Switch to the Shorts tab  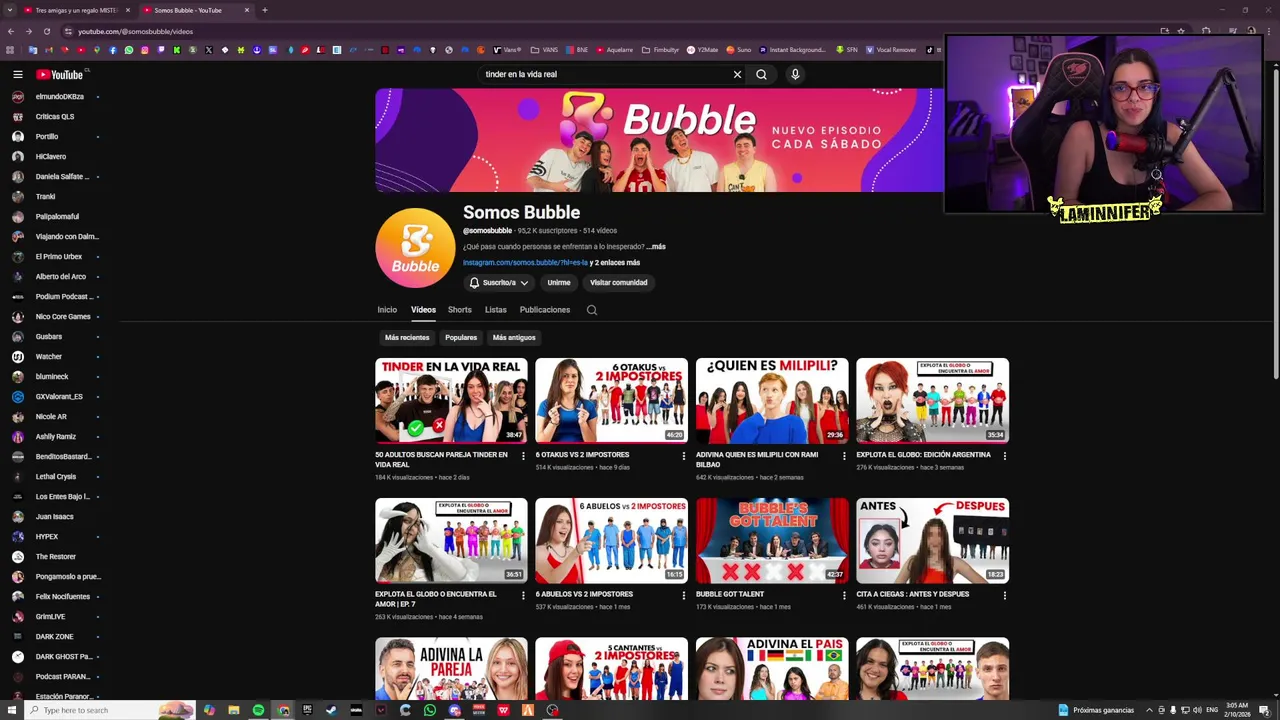point(460,310)
